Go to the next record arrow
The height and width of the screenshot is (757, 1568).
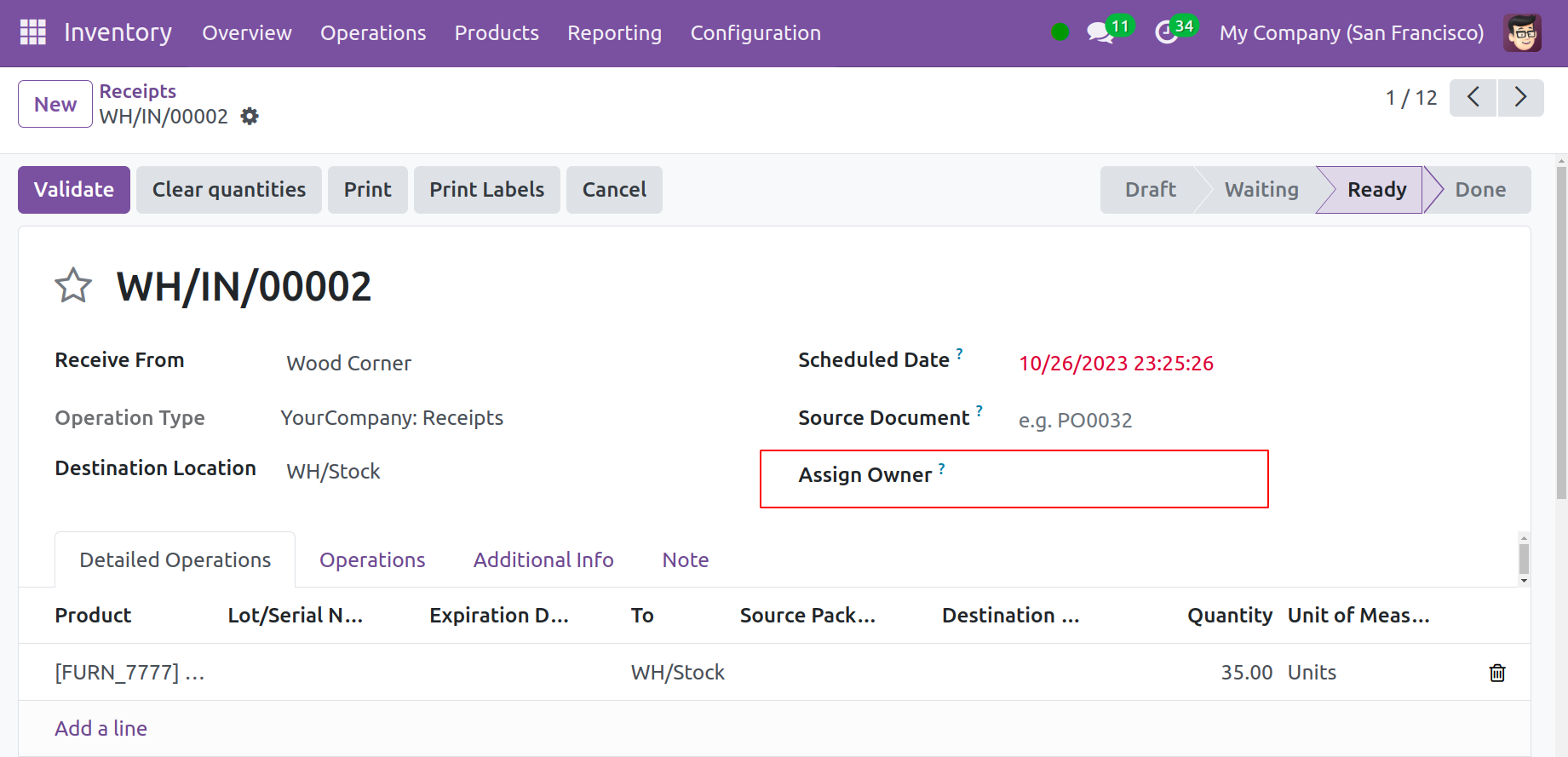[1520, 98]
